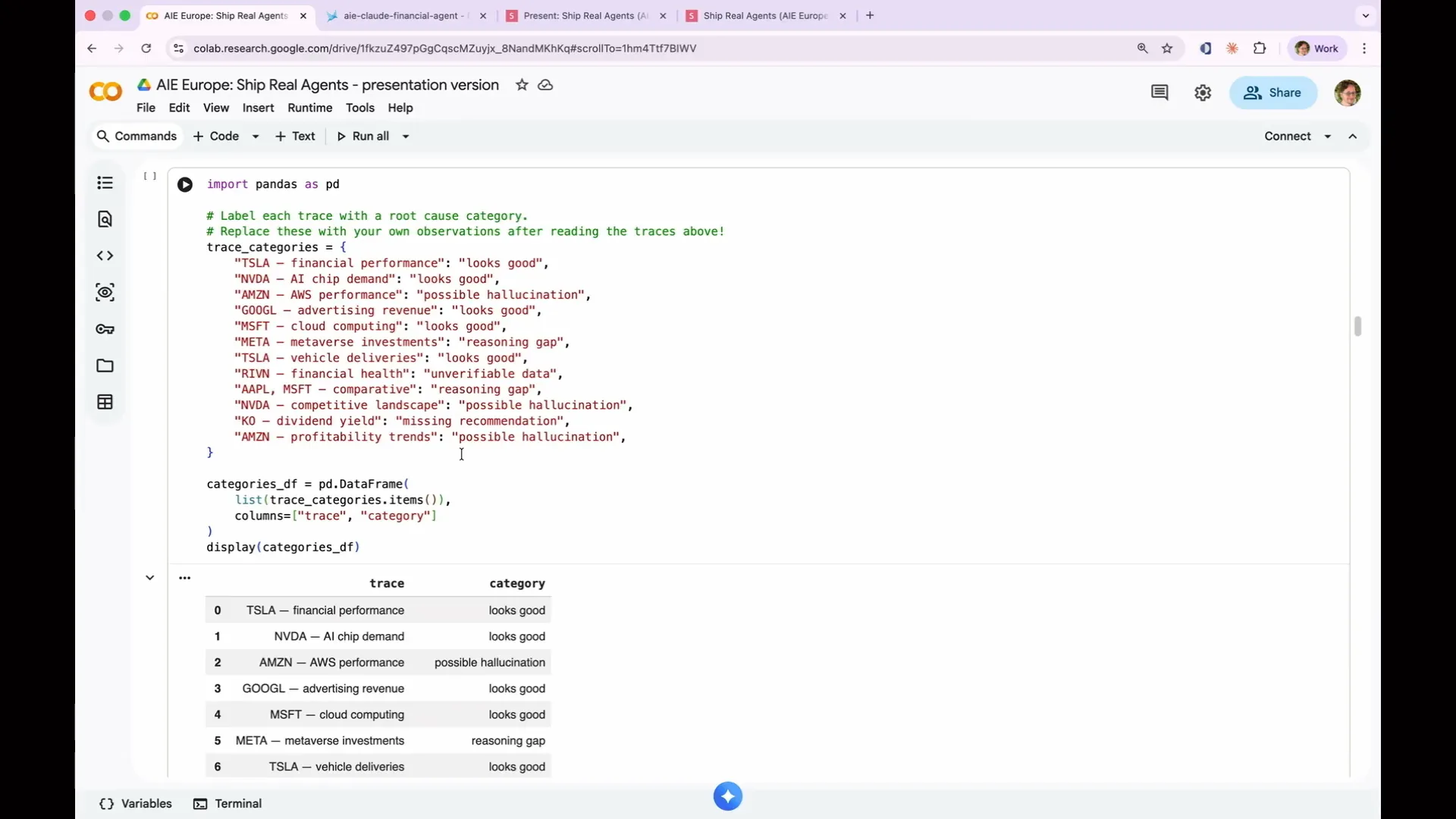The image size is (1456, 819).
Task: Open the Files folder panel
Action: point(105,366)
